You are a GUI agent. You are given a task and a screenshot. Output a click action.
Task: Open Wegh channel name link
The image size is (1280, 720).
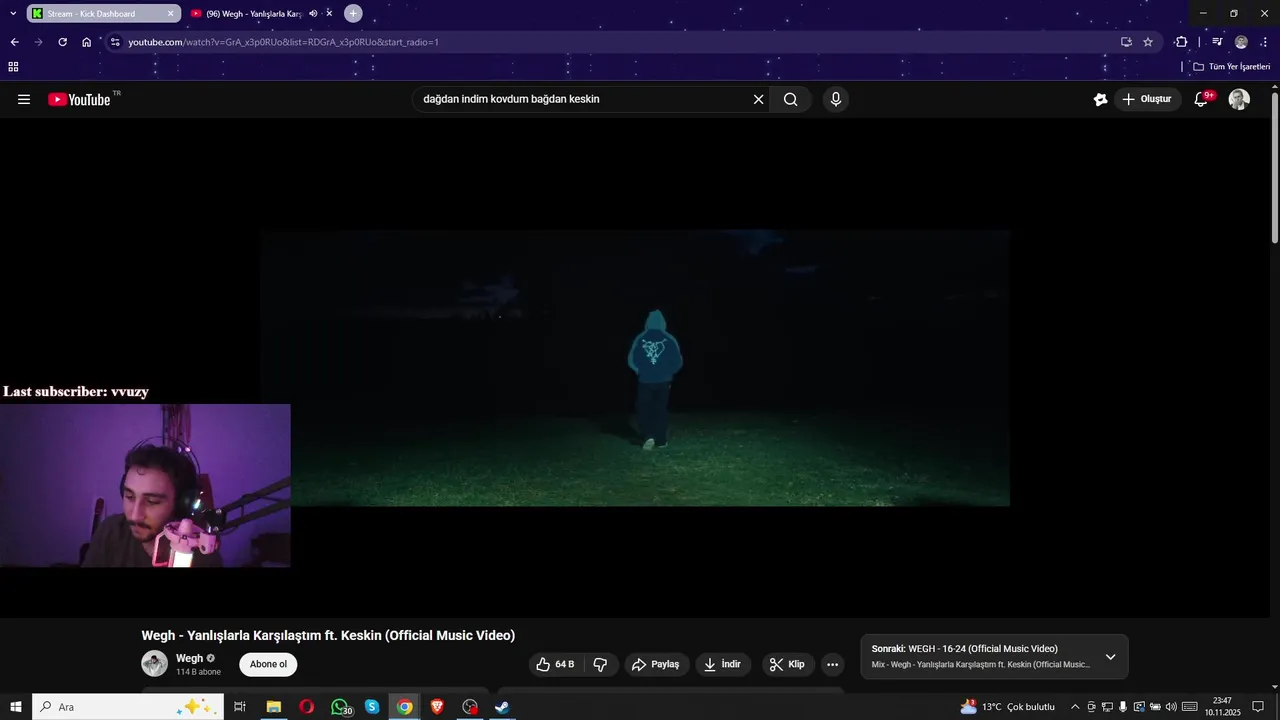pyautogui.click(x=189, y=658)
